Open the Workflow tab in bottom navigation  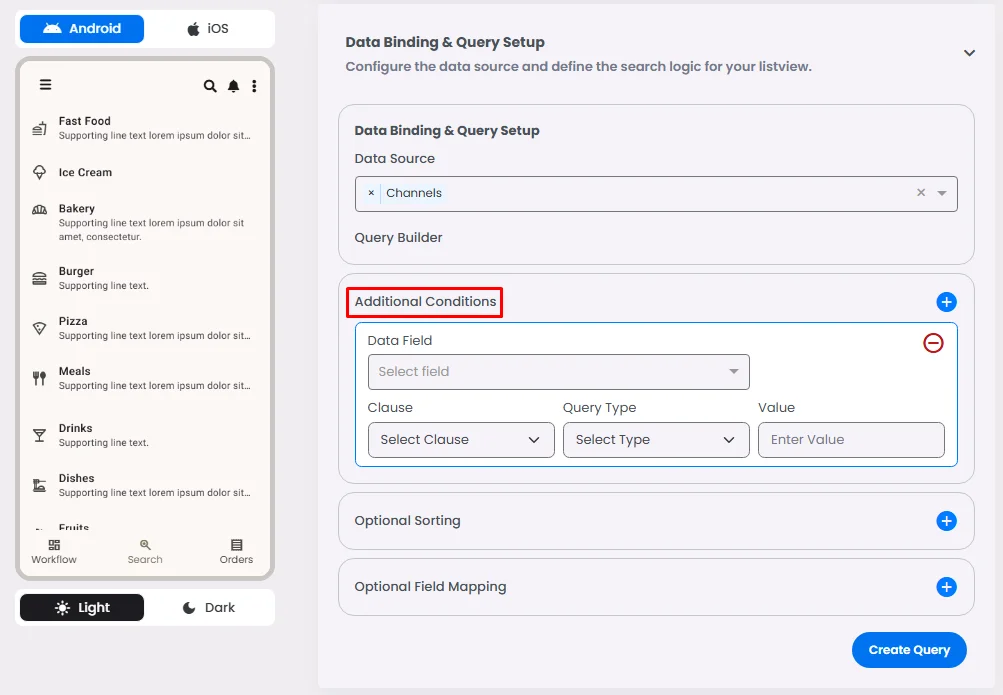click(x=54, y=552)
